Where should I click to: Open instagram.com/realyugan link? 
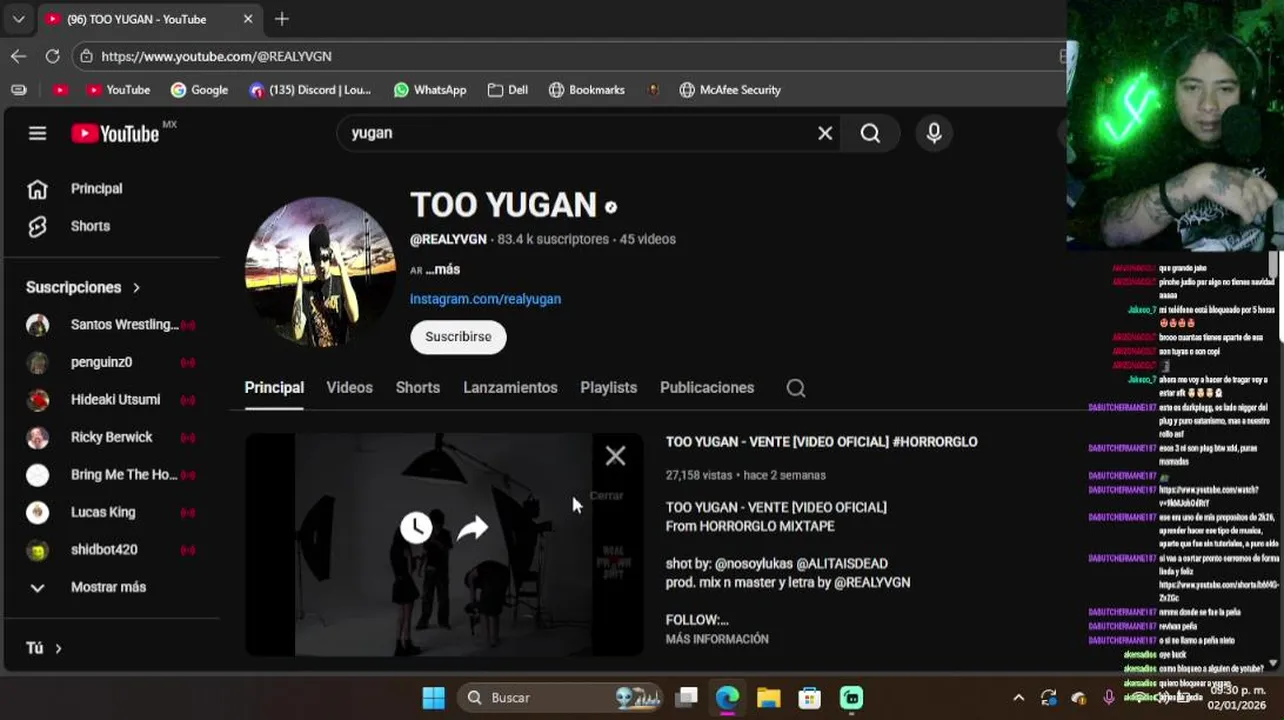485,299
